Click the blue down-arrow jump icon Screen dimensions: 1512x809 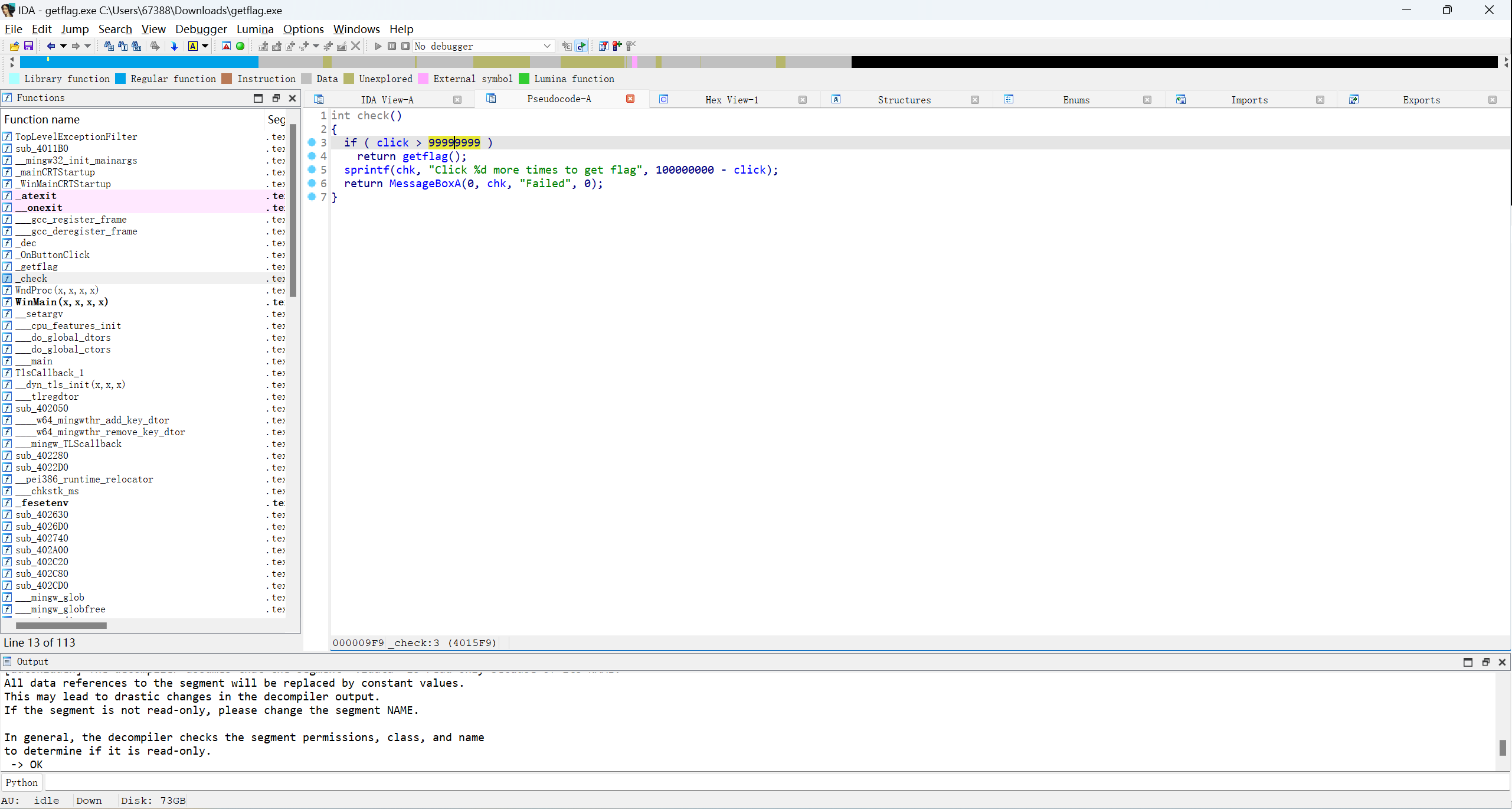click(x=174, y=46)
